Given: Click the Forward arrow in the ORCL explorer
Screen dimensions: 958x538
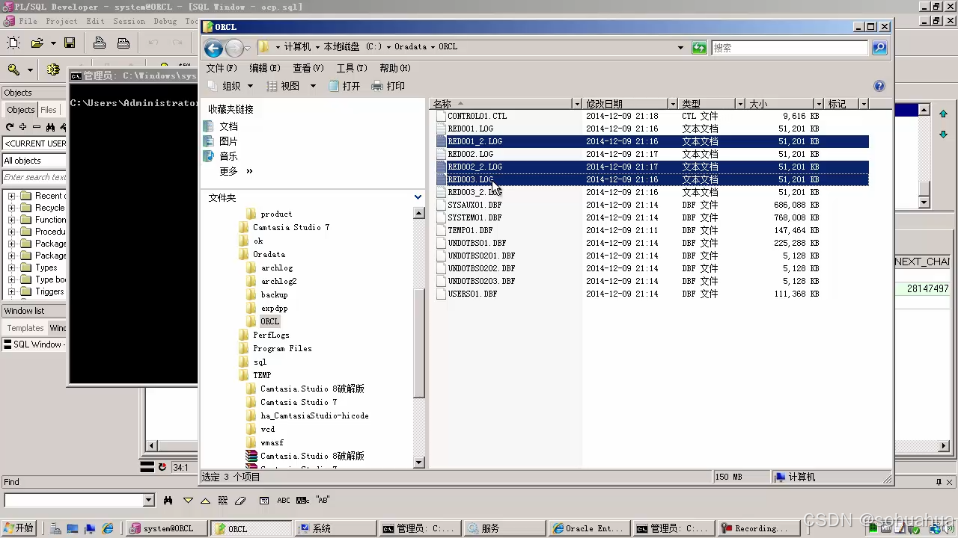Looking at the screenshot, I should pos(234,48).
